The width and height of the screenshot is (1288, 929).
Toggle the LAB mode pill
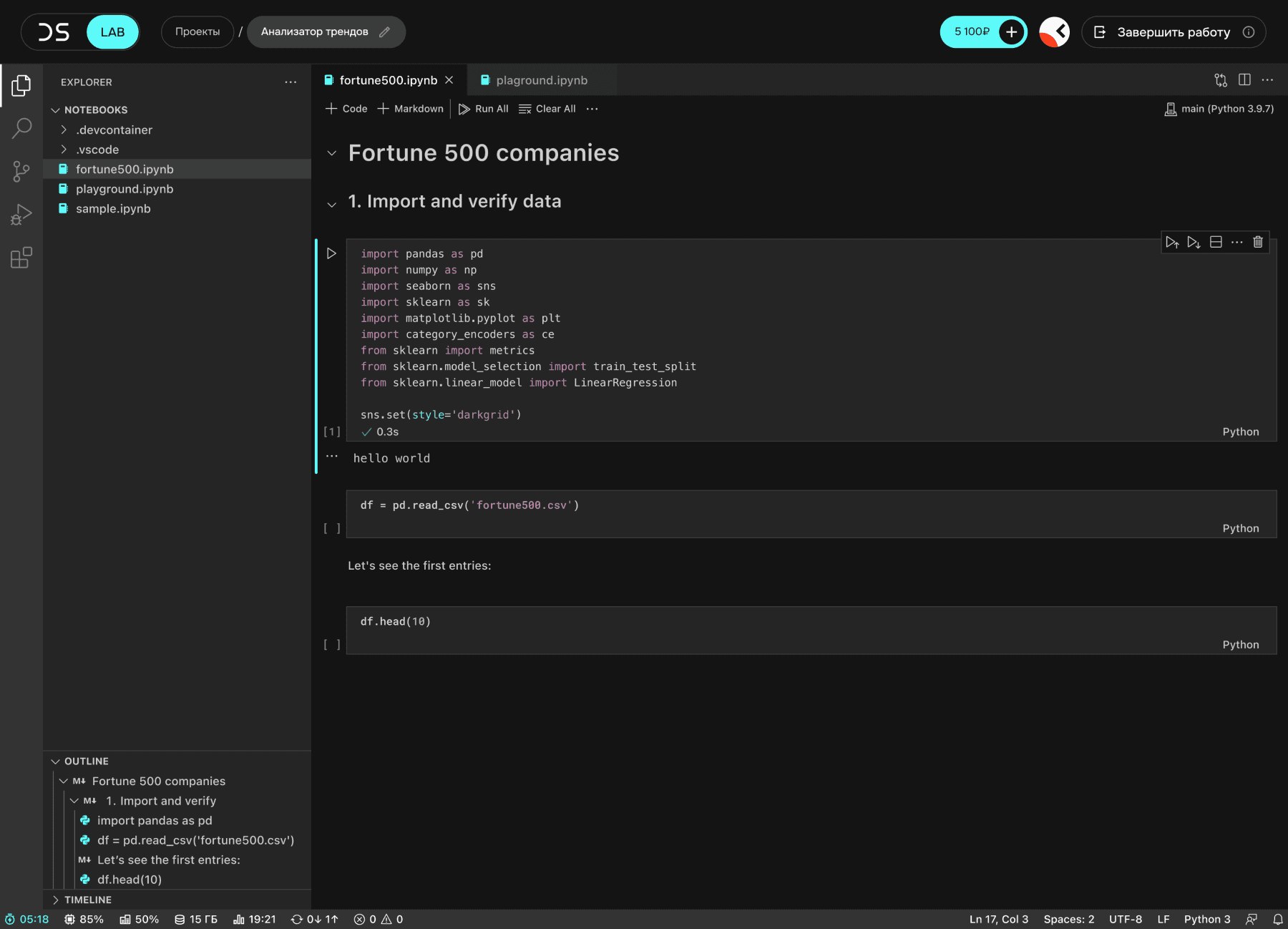[112, 32]
